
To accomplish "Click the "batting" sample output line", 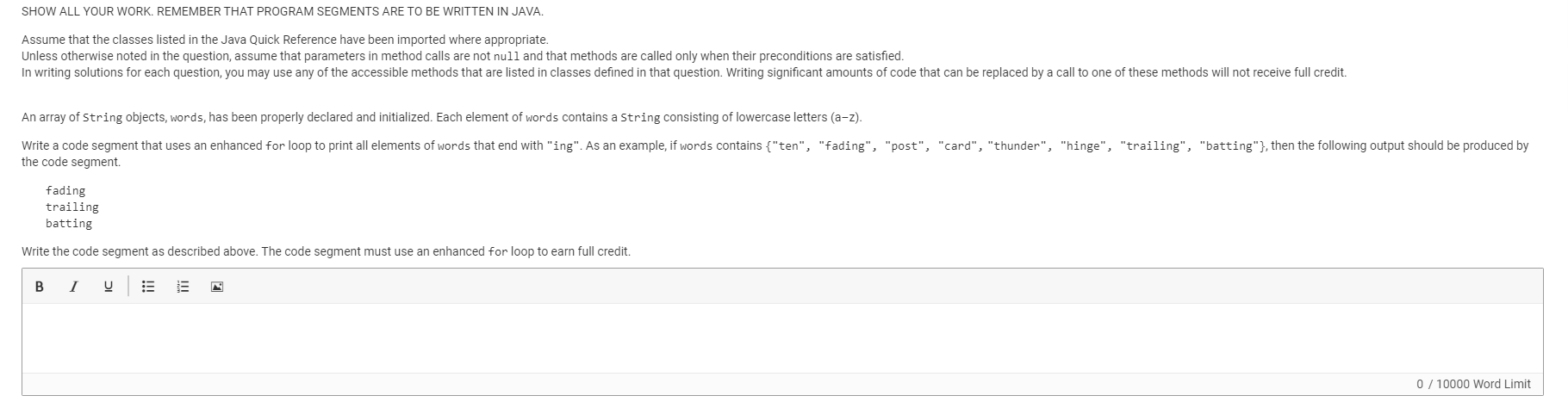I will pyautogui.click(x=69, y=223).
